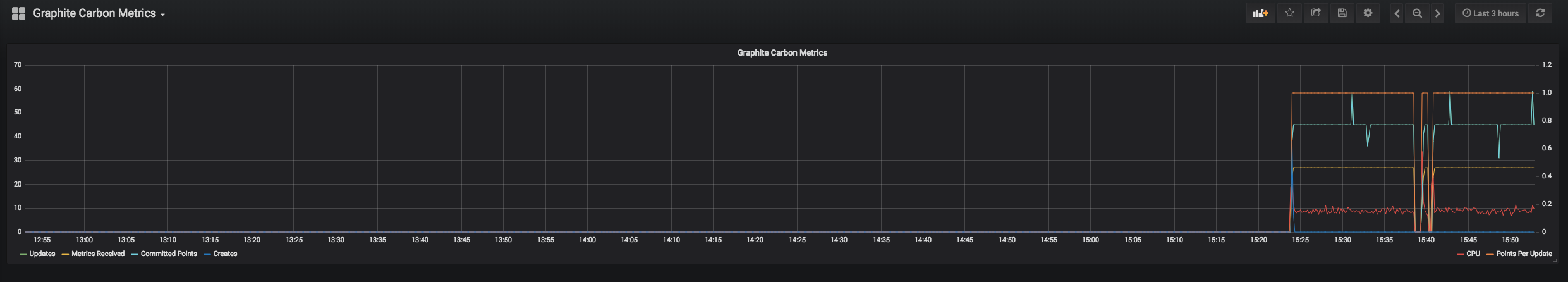Toggle Committed Points series visibility
The width and height of the screenshot is (1568, 282).
pyautogui.click(x=168, y=254)
